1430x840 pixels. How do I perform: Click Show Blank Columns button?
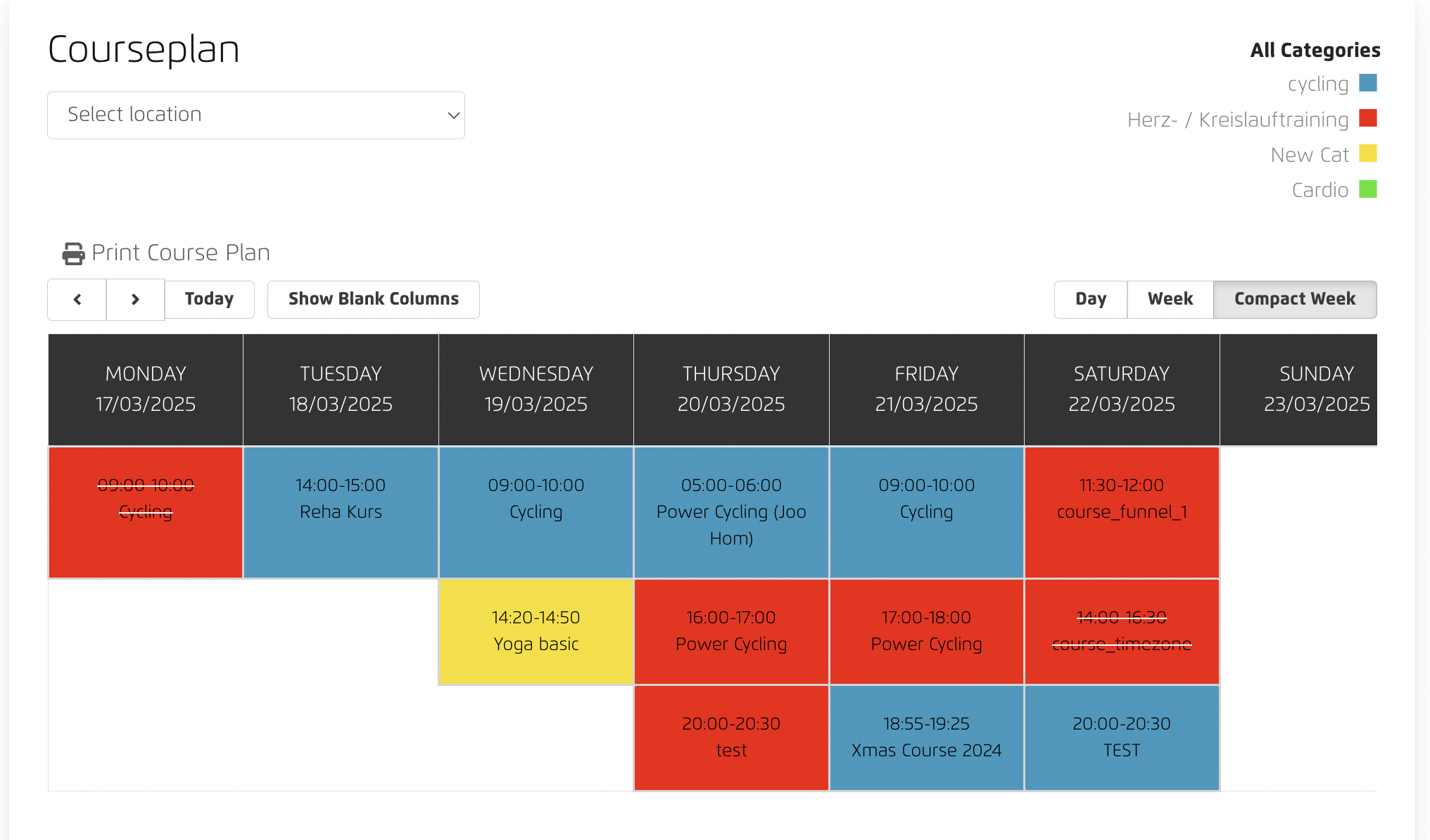tap(374, 300)
